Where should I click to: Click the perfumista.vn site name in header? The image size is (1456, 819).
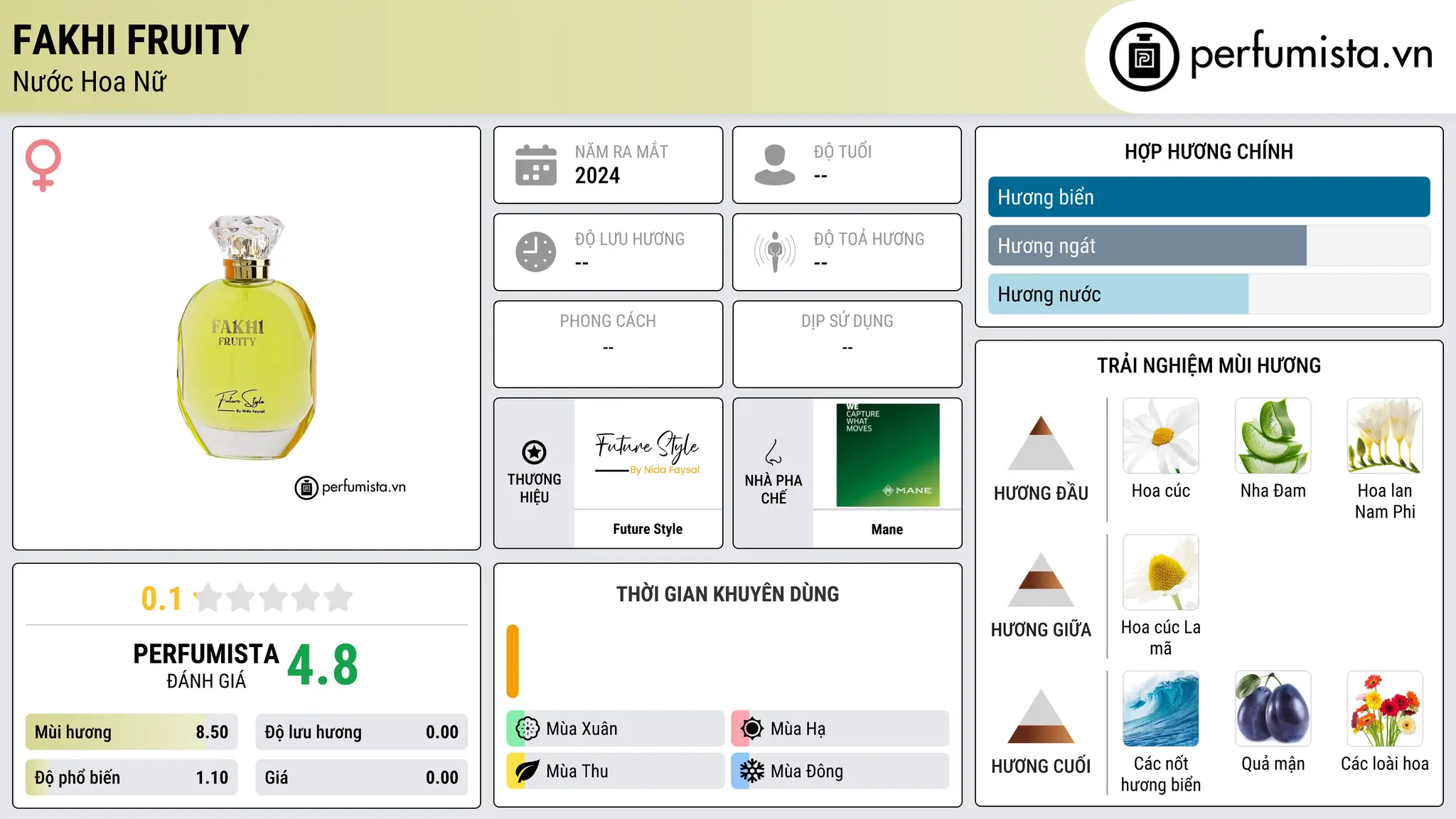(1311, 54)
